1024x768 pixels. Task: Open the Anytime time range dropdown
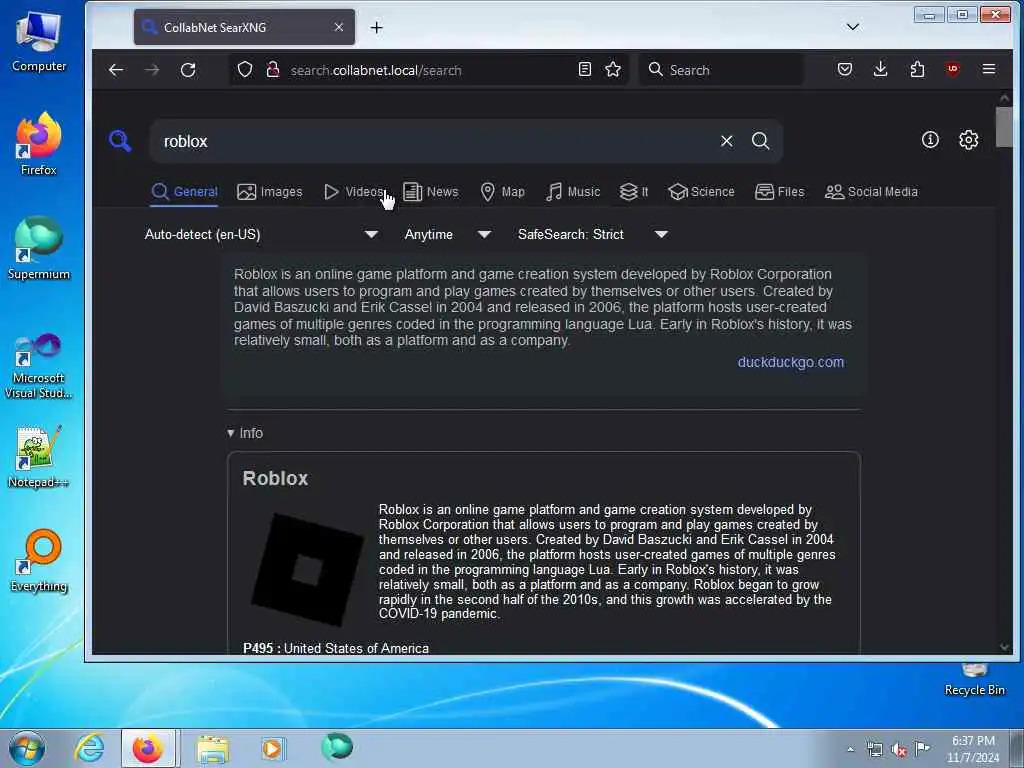[x=448, y=234]
